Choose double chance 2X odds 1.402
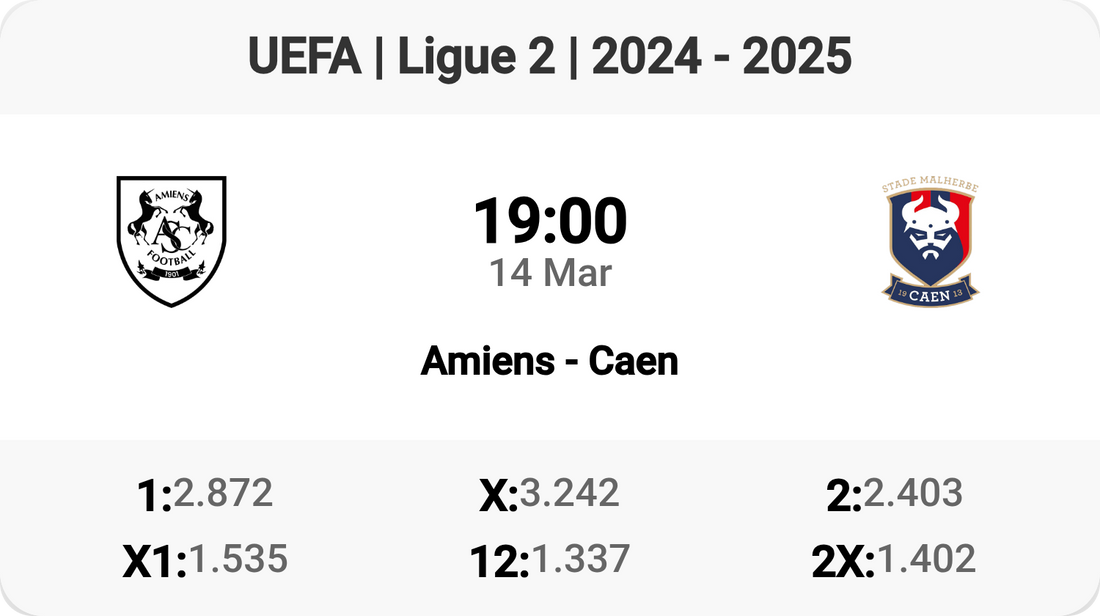This screenshot has width=1100, height=616. [x=925, y=560]
